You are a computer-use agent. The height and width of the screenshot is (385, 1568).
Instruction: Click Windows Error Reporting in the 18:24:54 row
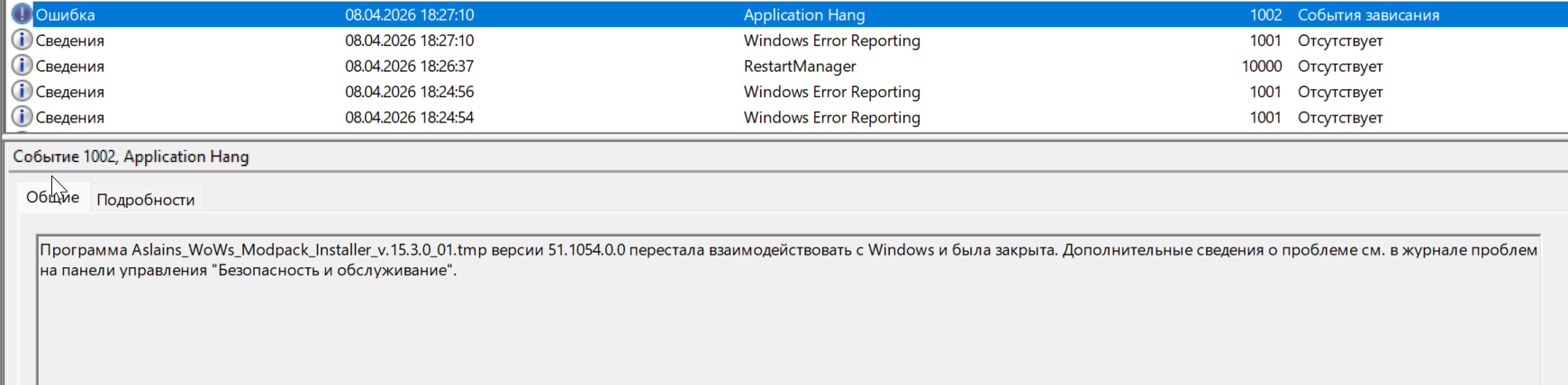832,118
